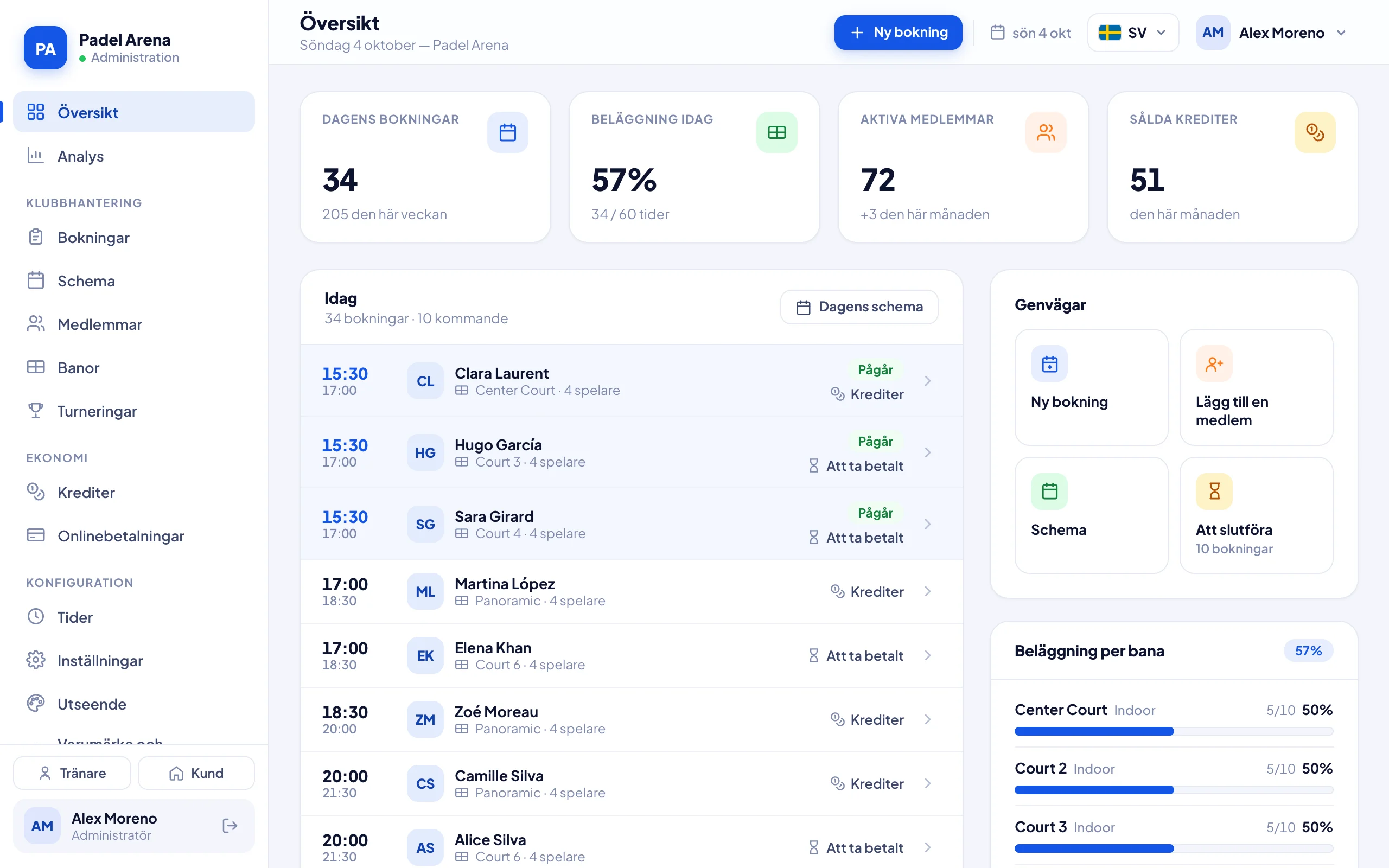Click the CL avatar for Clara Laurent
The image size is (1389, 868).
pos(425,381)
